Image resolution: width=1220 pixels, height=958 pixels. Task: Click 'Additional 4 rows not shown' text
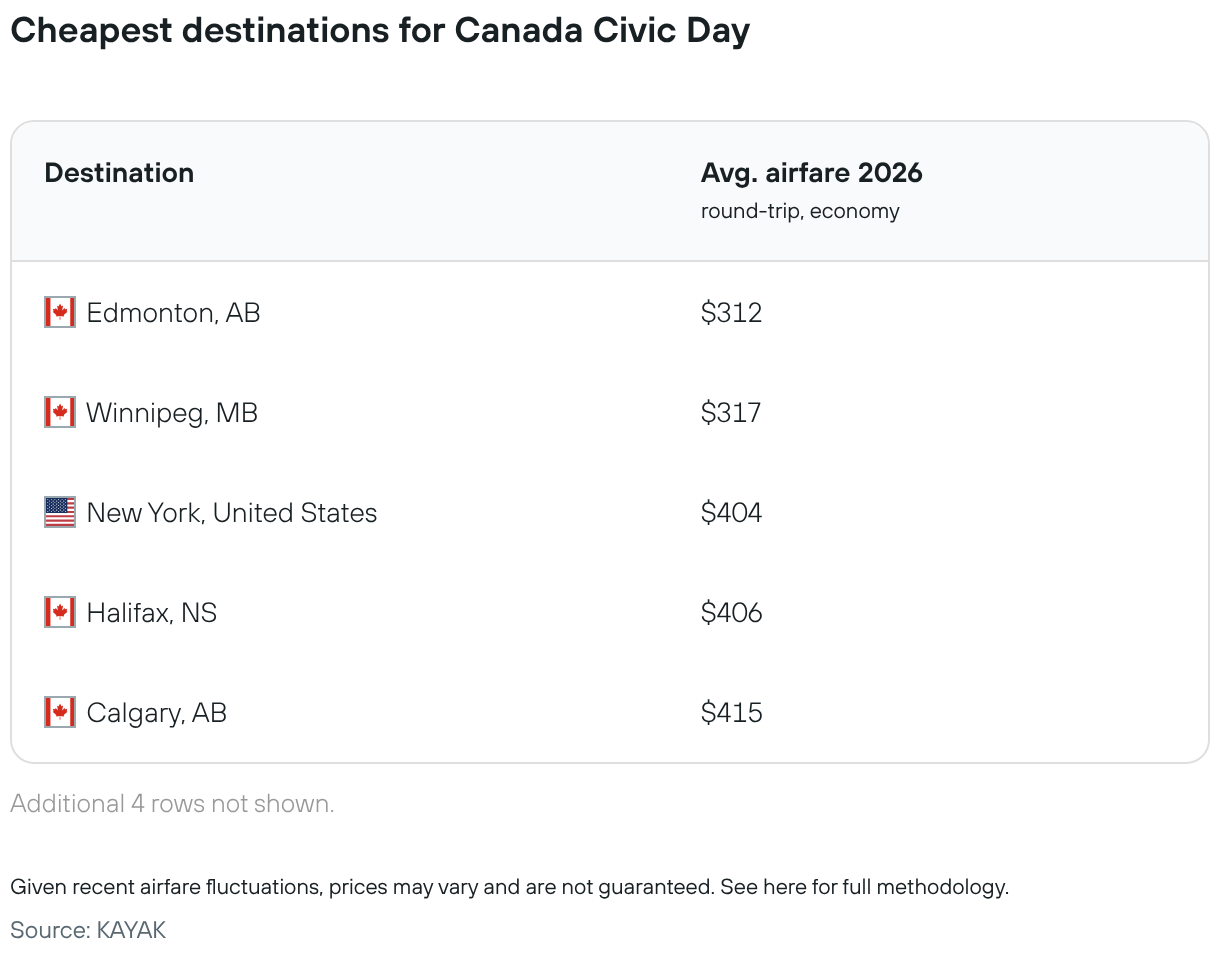[x=172, y=804]
